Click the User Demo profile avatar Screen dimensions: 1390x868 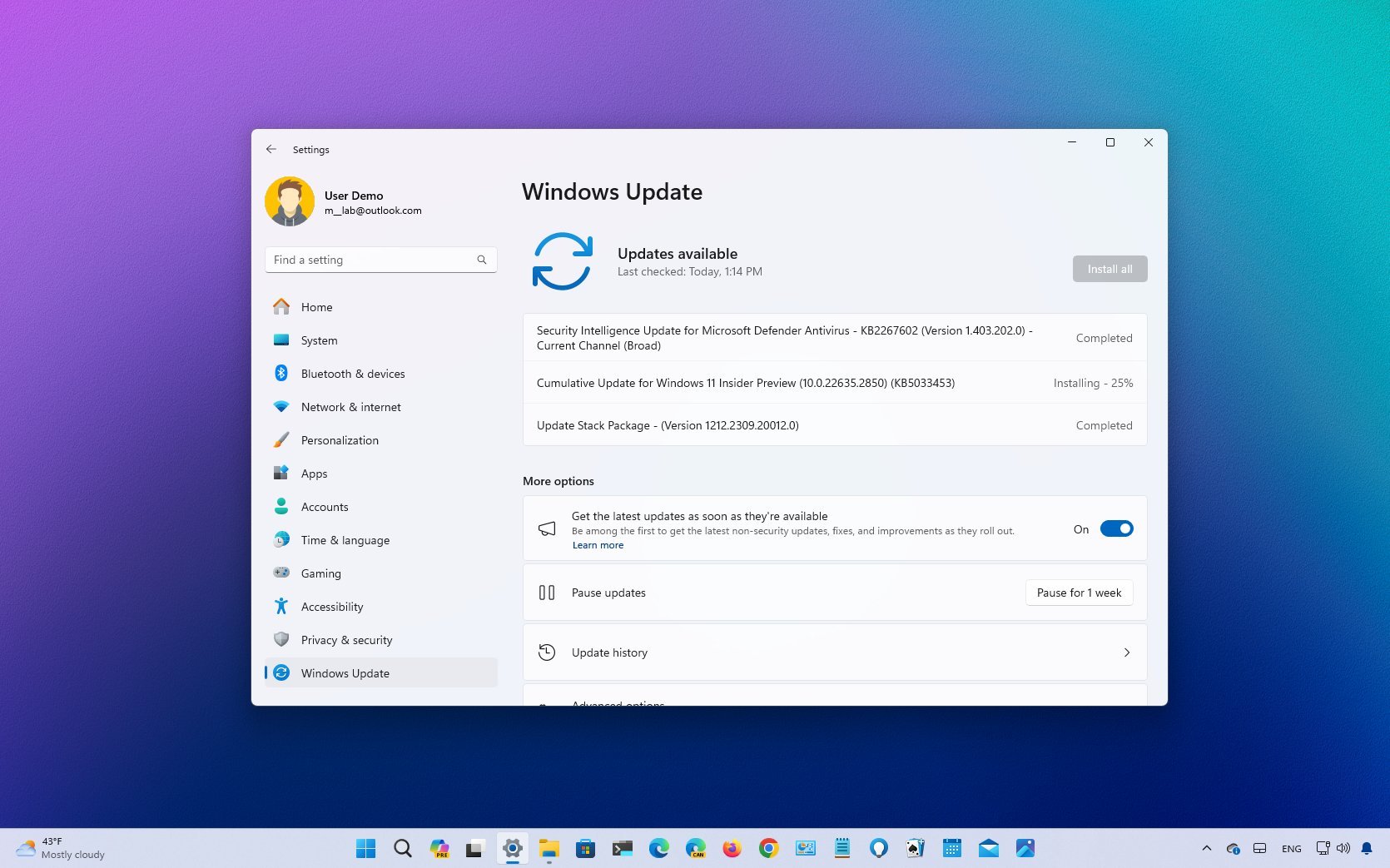(x=289, y=201)
